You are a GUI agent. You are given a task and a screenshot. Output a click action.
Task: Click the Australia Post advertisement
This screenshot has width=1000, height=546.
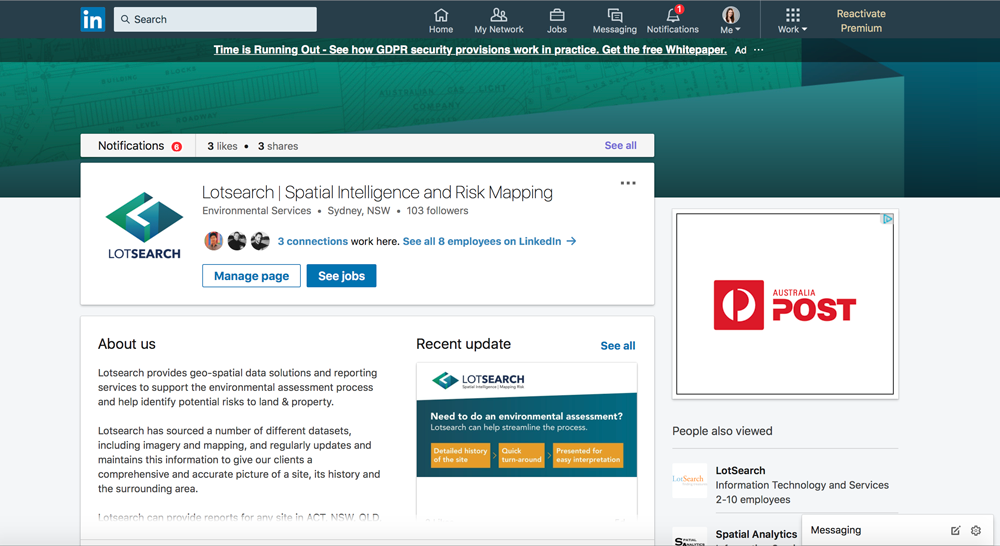tap(785, 304)
